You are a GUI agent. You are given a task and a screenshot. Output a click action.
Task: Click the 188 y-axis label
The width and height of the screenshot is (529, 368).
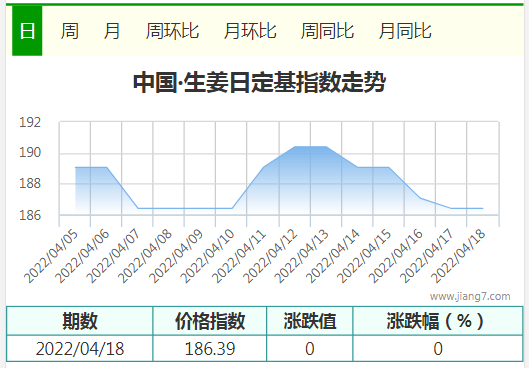[30, 183]
